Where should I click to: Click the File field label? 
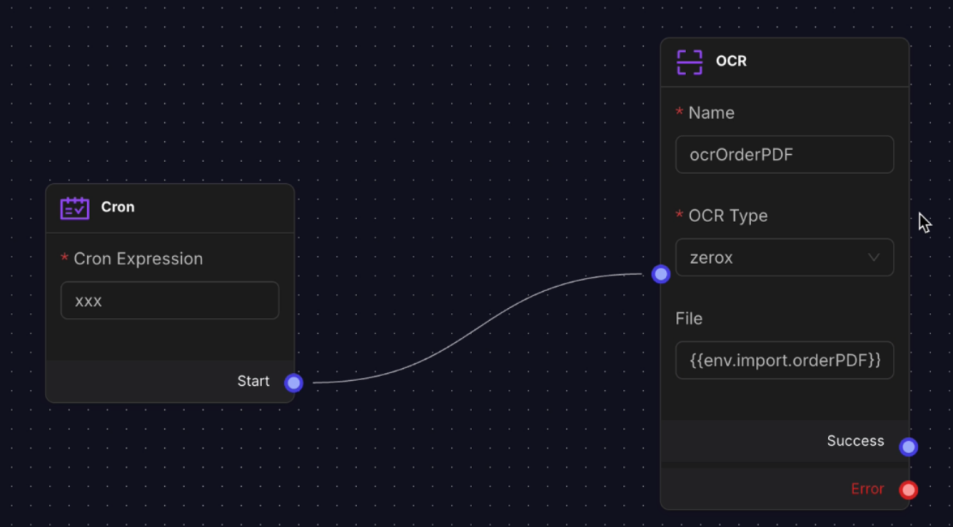689,319
